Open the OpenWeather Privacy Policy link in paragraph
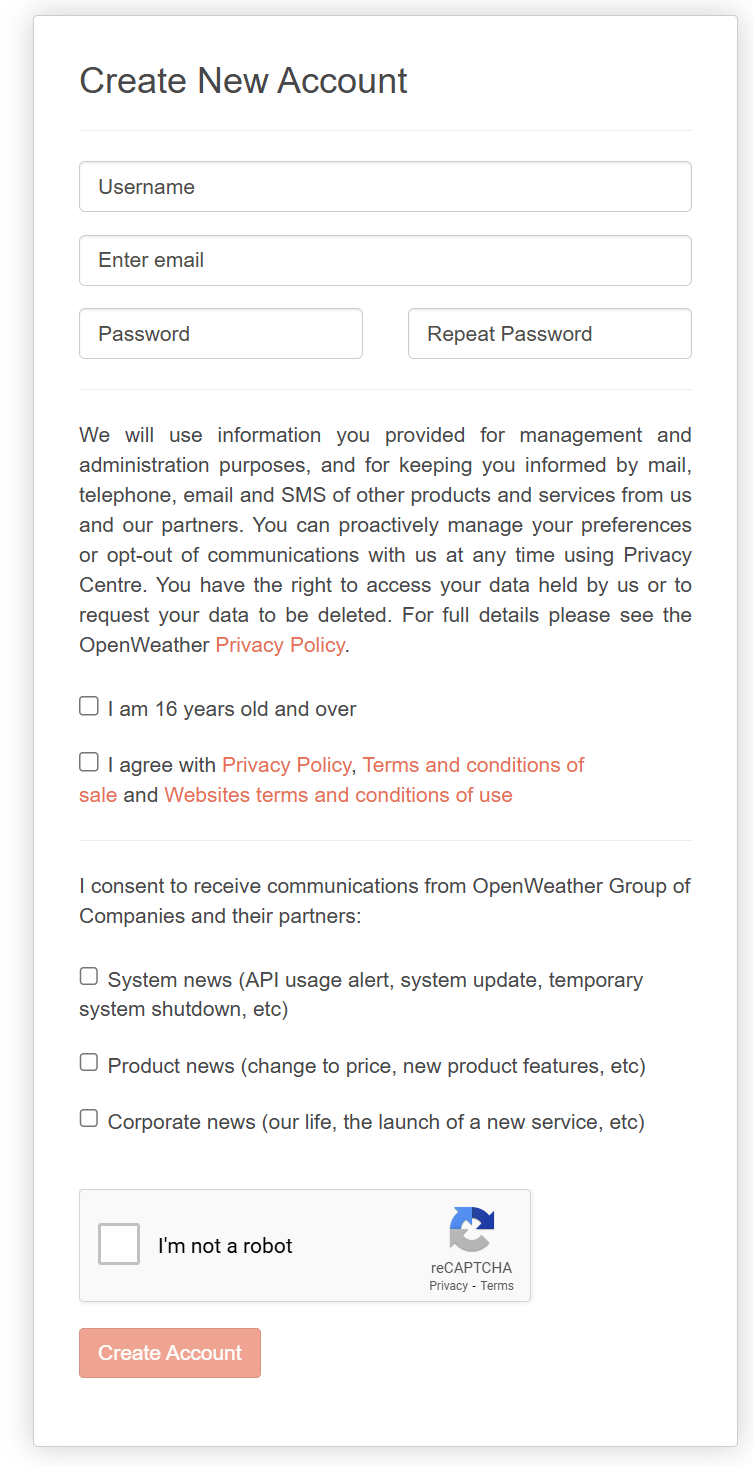 point(280,645)
